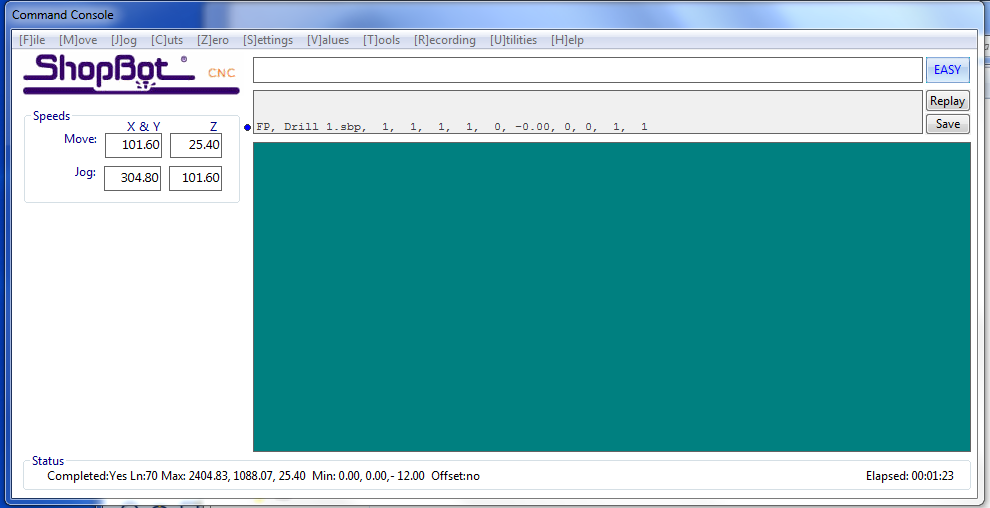Click the Min: 0.00 status values

[x=369, y=476]
